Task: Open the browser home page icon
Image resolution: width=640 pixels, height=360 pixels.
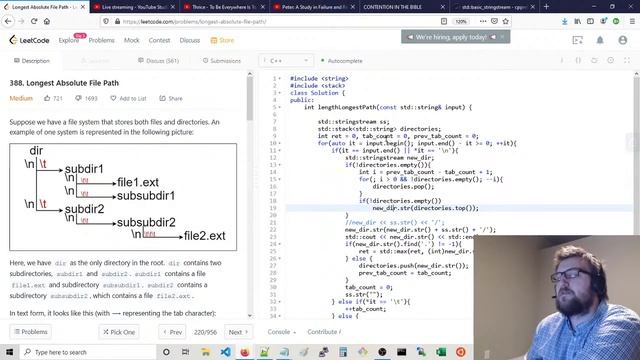Action: 47,21
